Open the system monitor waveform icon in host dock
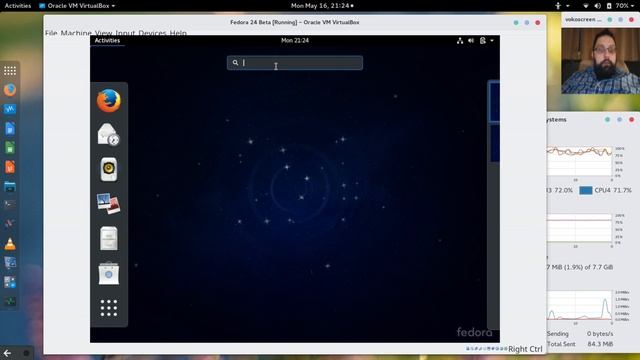 coord(10,109)
